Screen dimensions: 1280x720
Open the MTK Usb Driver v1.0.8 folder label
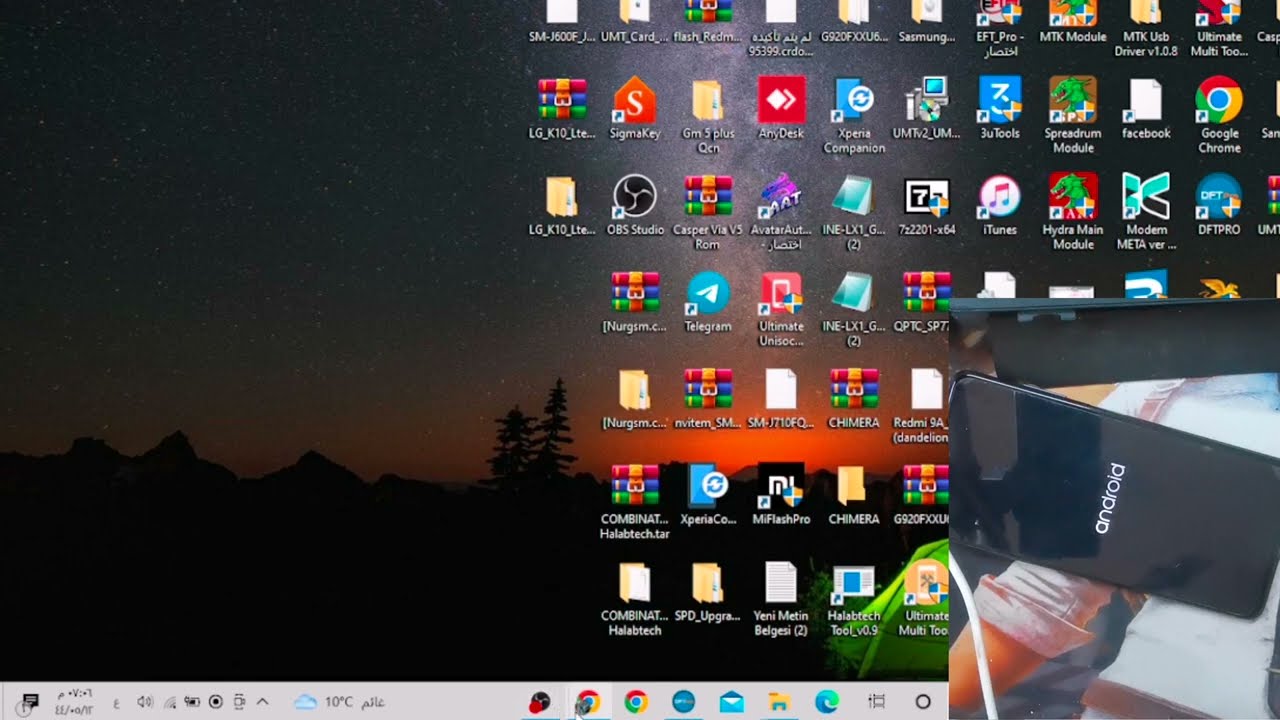click(1146, 44)
